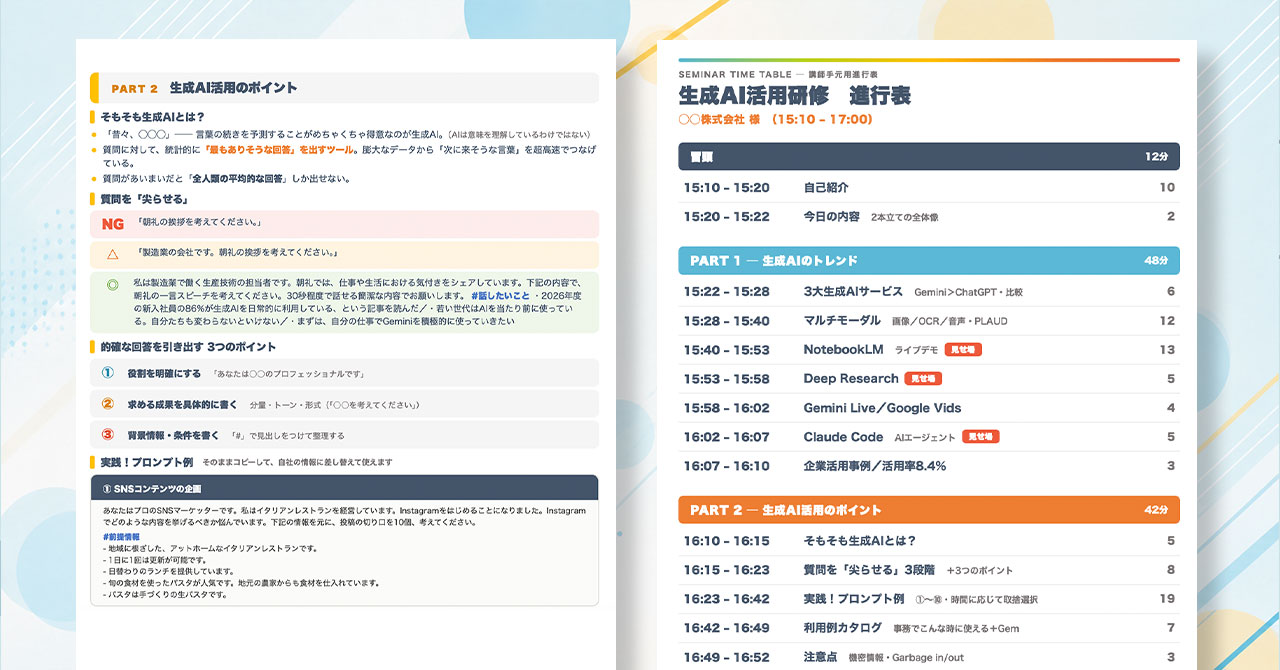1280x670 pixels.
Task: Click the 16:07 - 16:10 time cell
Action: point(726,466)
